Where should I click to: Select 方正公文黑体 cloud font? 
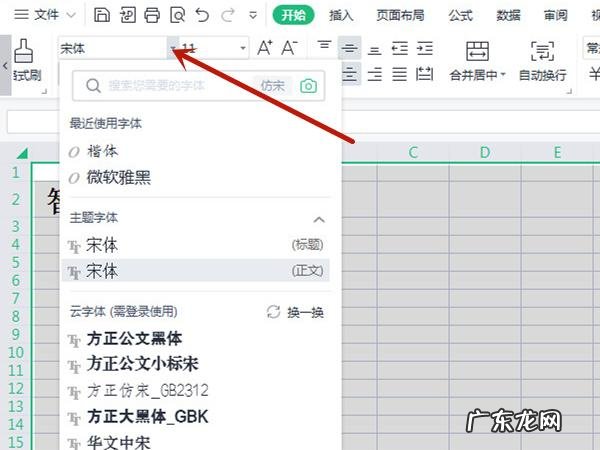tap(195, 339)
